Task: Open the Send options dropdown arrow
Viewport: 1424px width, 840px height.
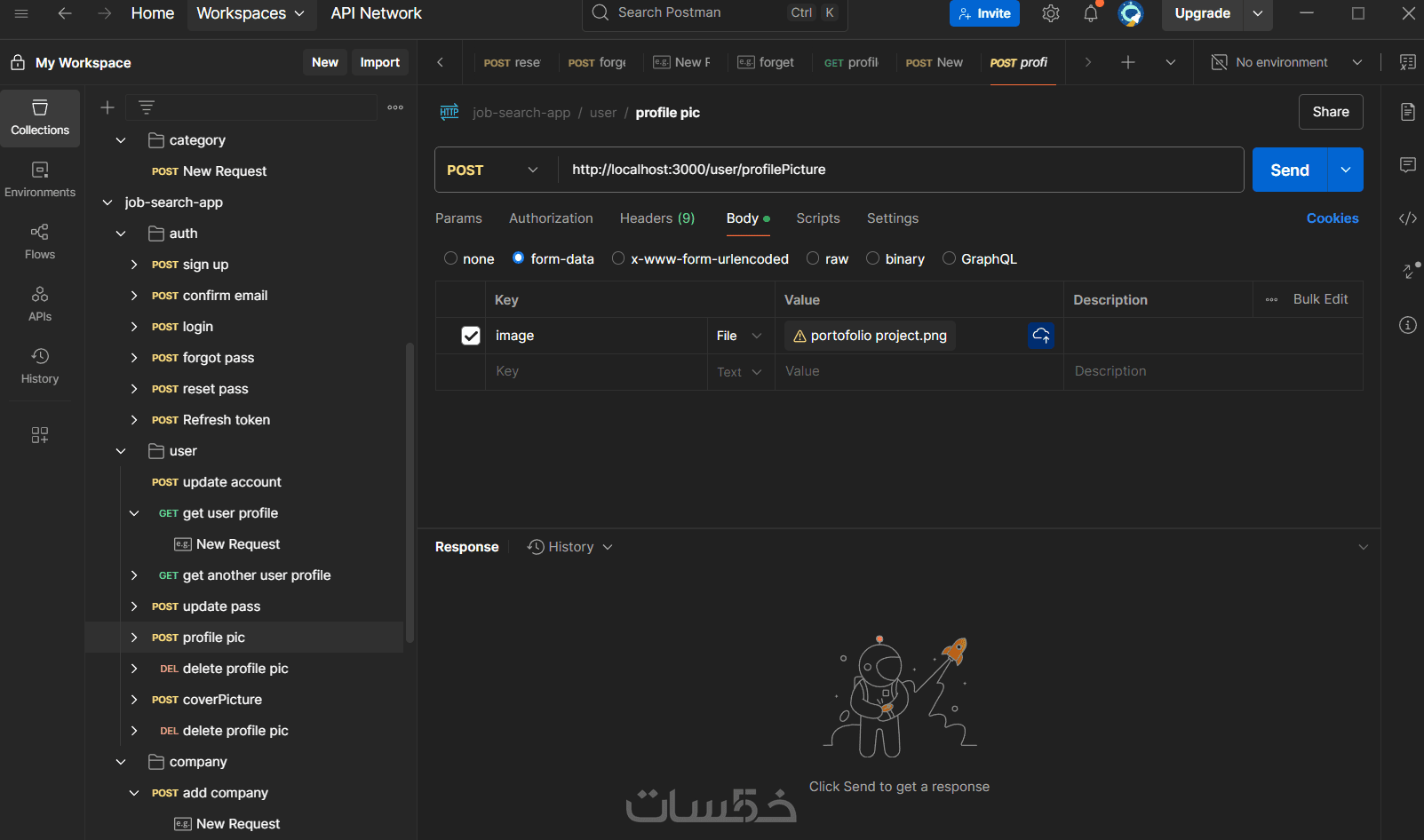Action: click(1346, 170)
